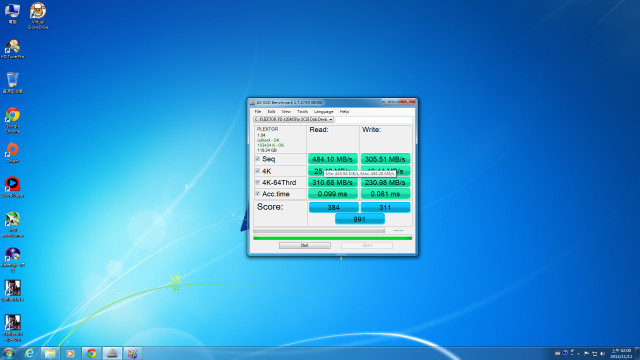Click the empty field beside drive dropdown
Viewport: 640px width, 360px height.
[x=373, y=120]
